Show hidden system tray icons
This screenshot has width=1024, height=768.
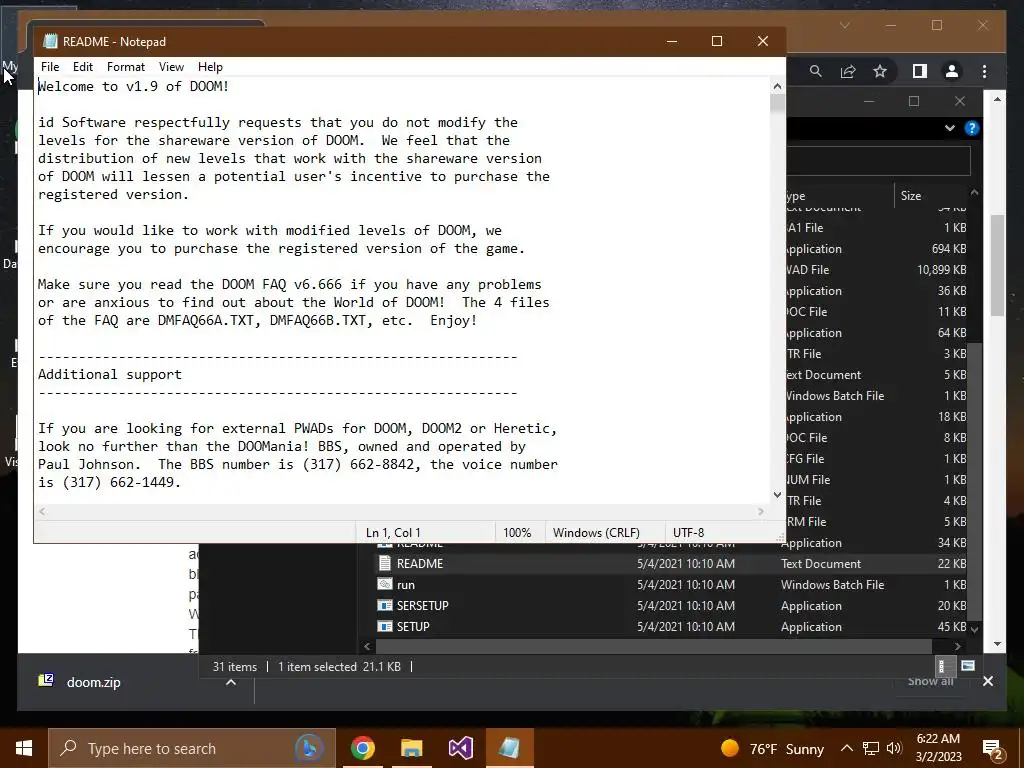tap(846, 748)
